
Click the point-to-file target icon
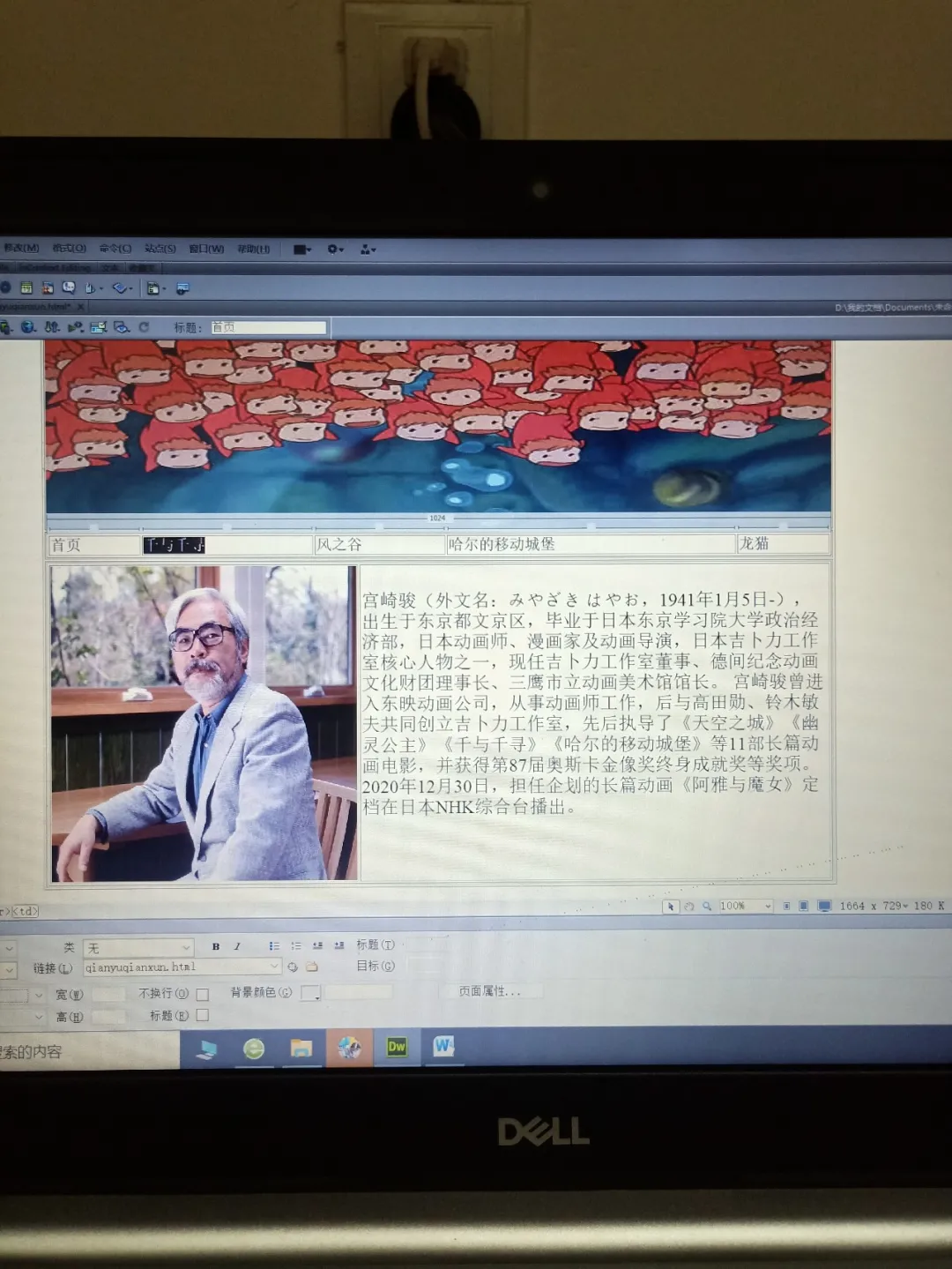pyautogui.click(x=293, y=967)
